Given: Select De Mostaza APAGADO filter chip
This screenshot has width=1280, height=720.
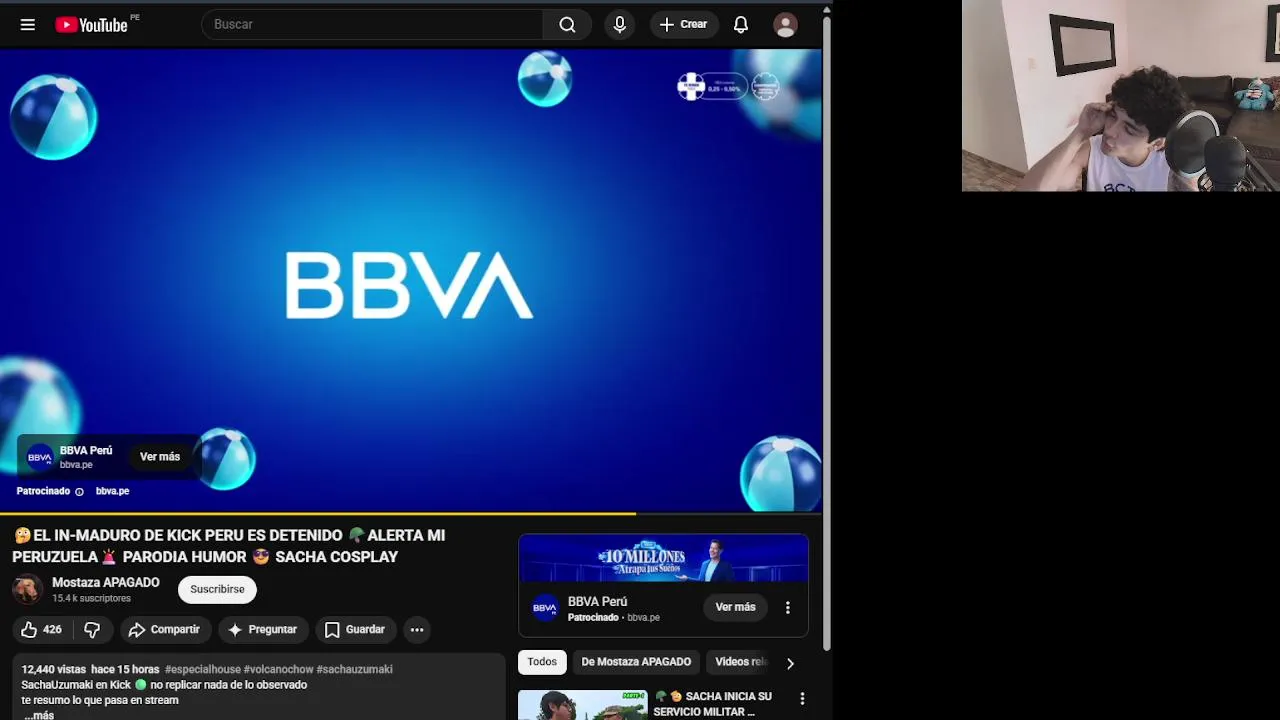Looking at the screenshot, I should [x=636, y=662].
